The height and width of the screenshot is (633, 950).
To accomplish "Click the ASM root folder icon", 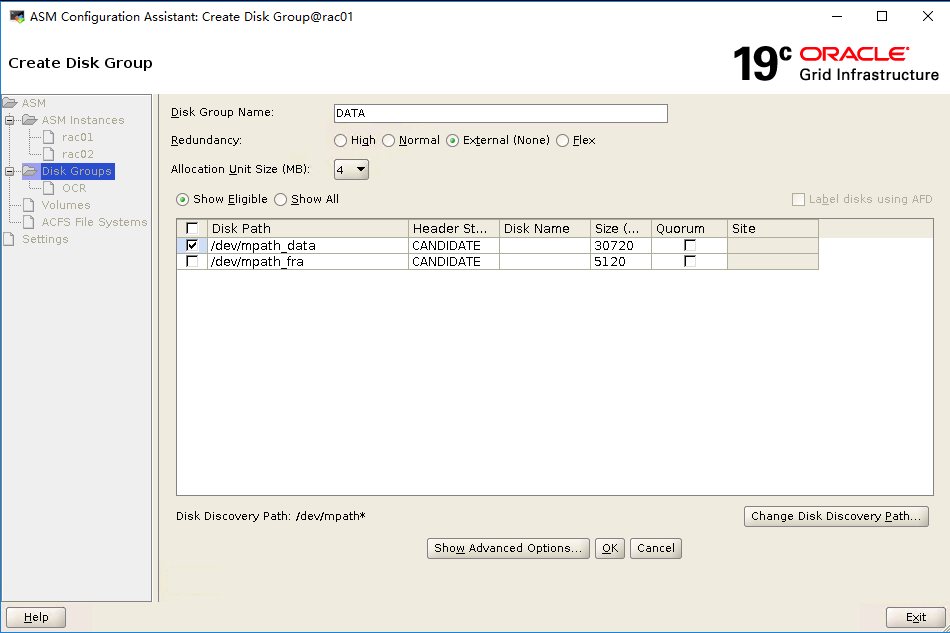I will tap(10, 103).
